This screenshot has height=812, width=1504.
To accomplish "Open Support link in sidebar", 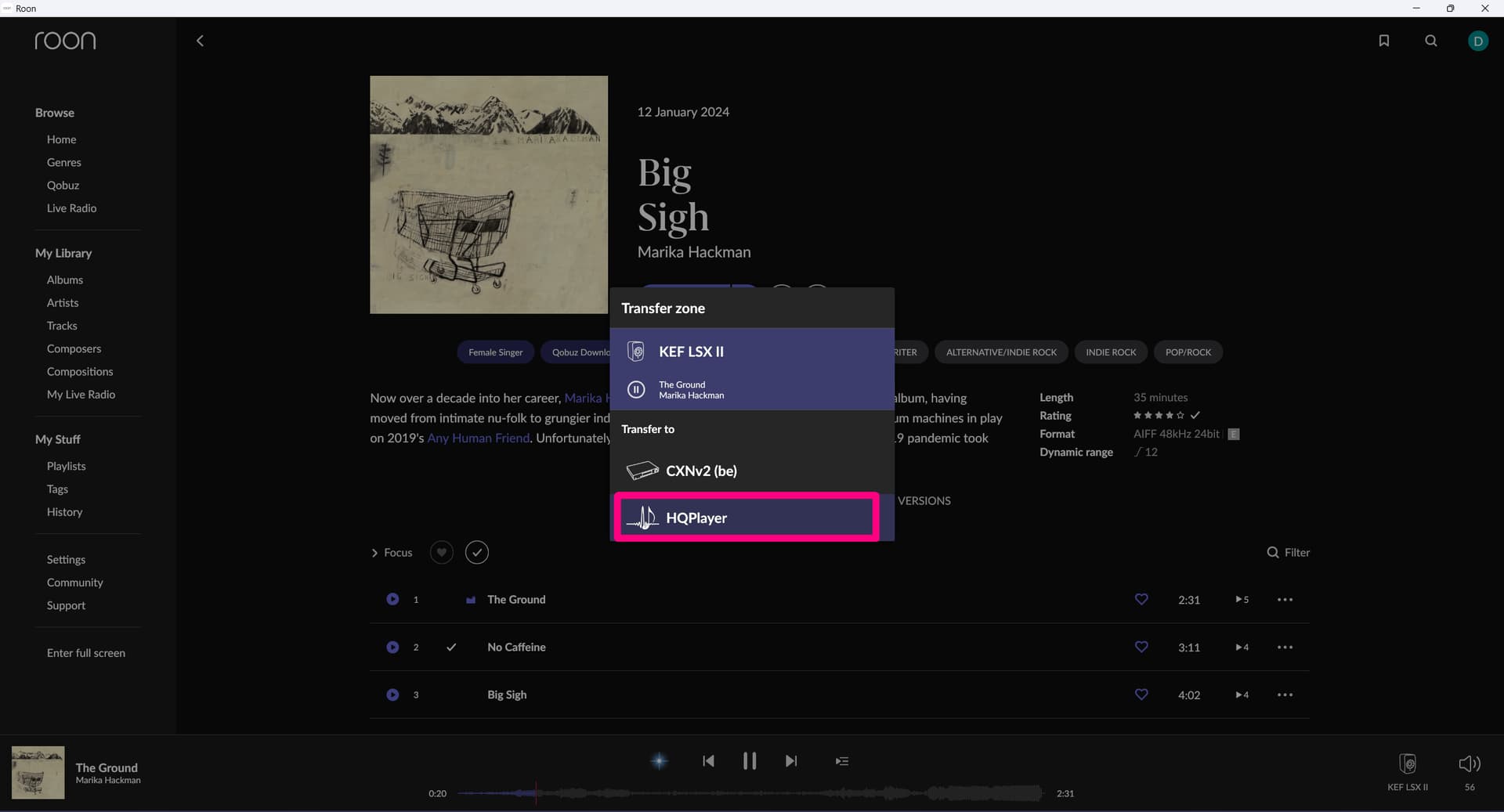I will (x=66, y=605).
